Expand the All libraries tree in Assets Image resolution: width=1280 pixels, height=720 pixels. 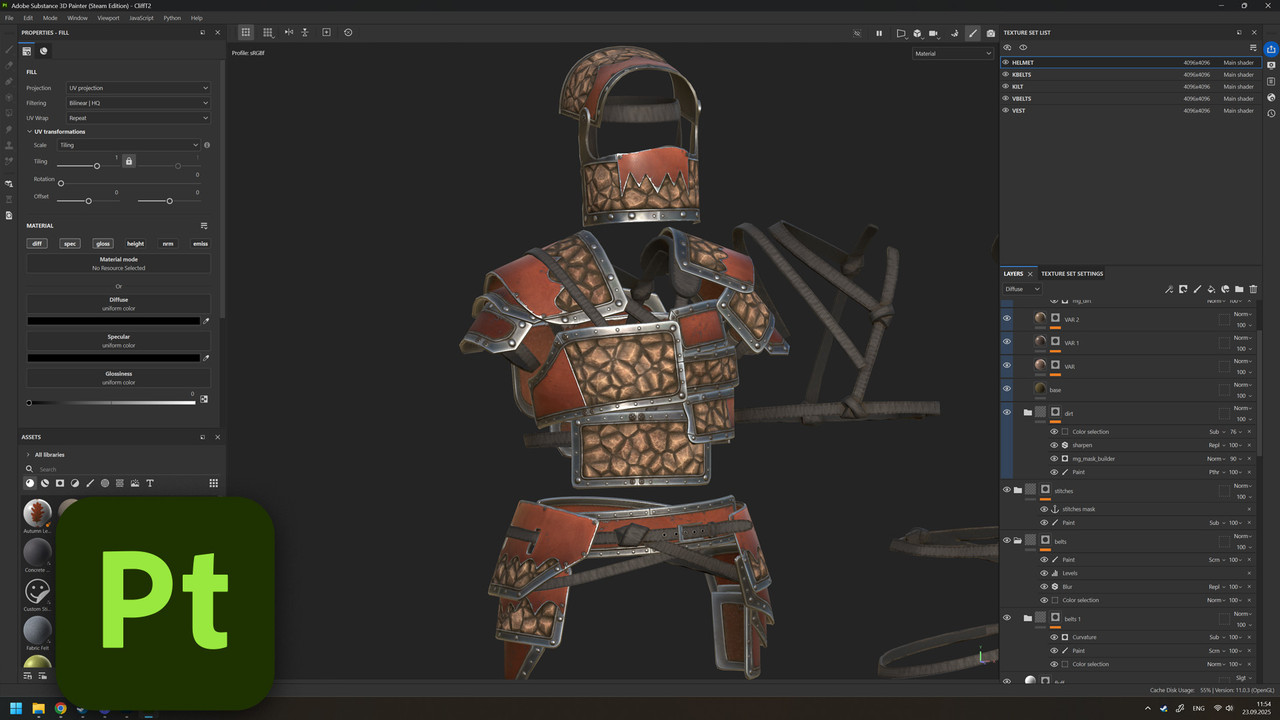[28, 454]
